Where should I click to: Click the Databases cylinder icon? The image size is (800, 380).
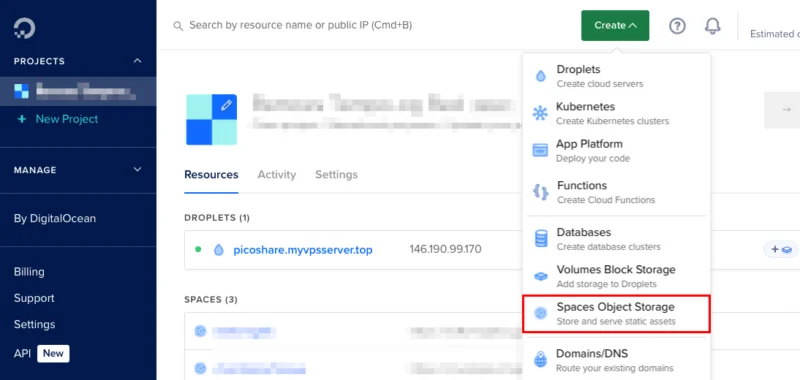541,239
